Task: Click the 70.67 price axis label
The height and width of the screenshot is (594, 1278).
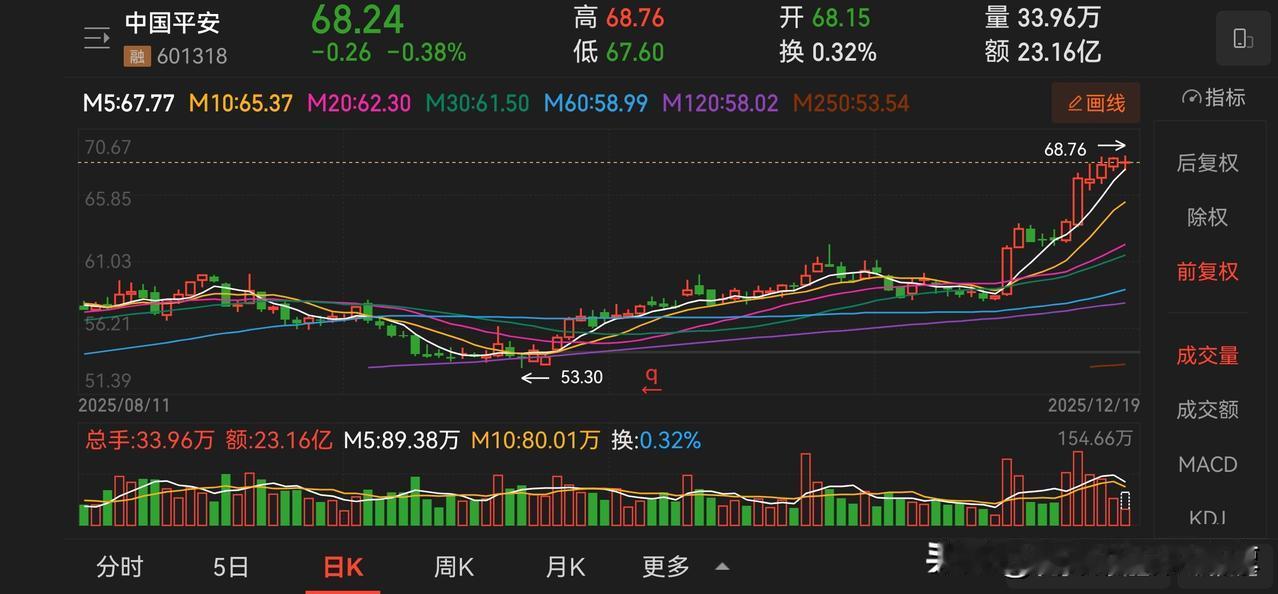Action: point(108,148)
